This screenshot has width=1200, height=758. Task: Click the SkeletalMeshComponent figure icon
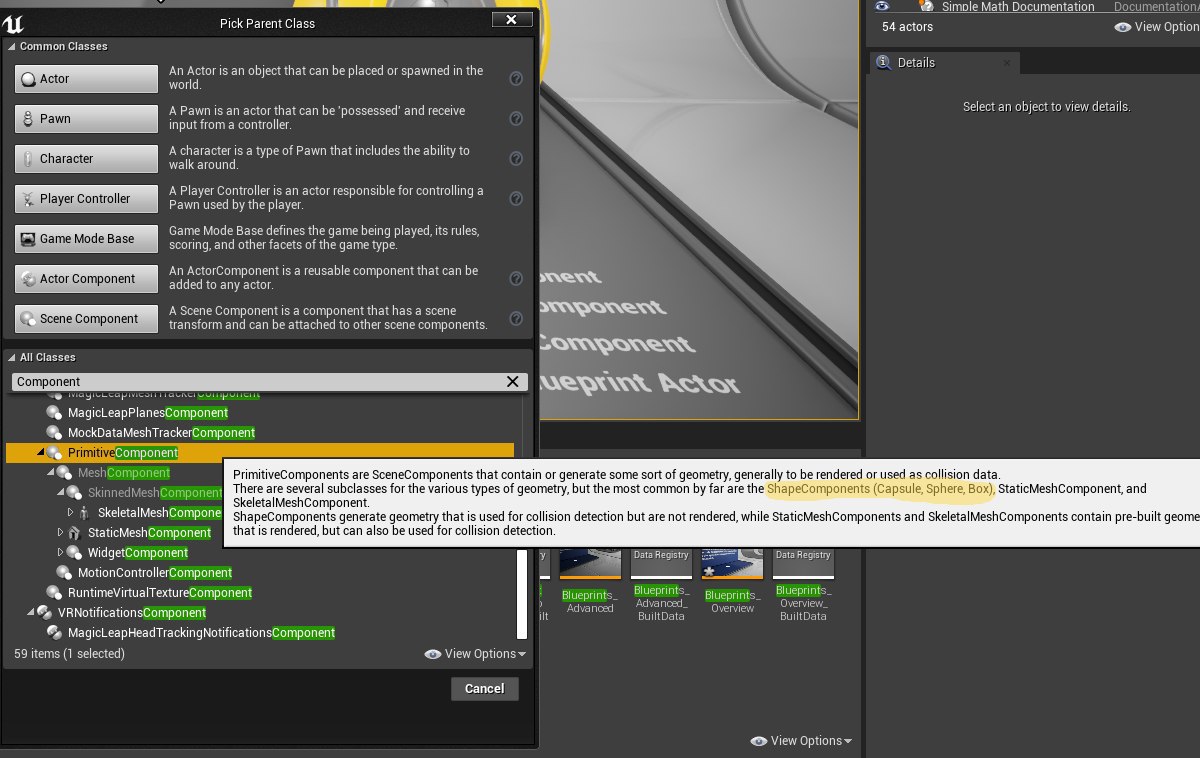(84, 513)
